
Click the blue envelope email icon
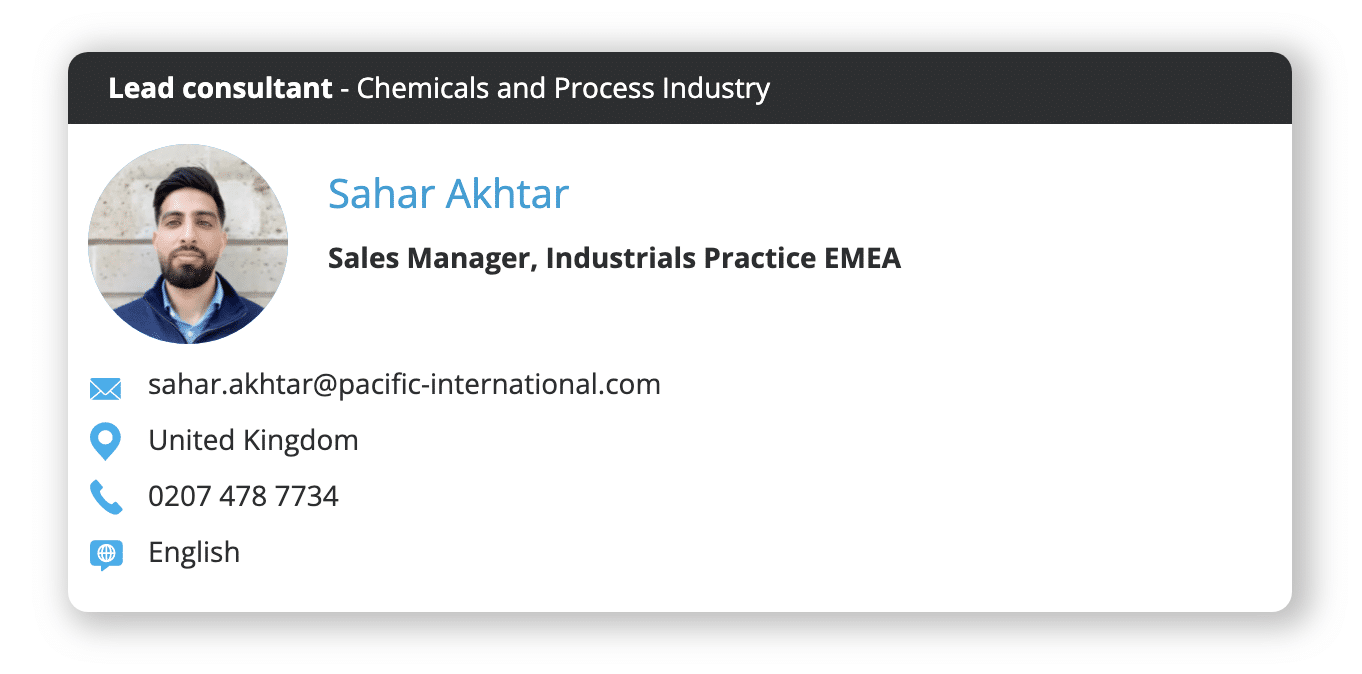coord(105,389)
